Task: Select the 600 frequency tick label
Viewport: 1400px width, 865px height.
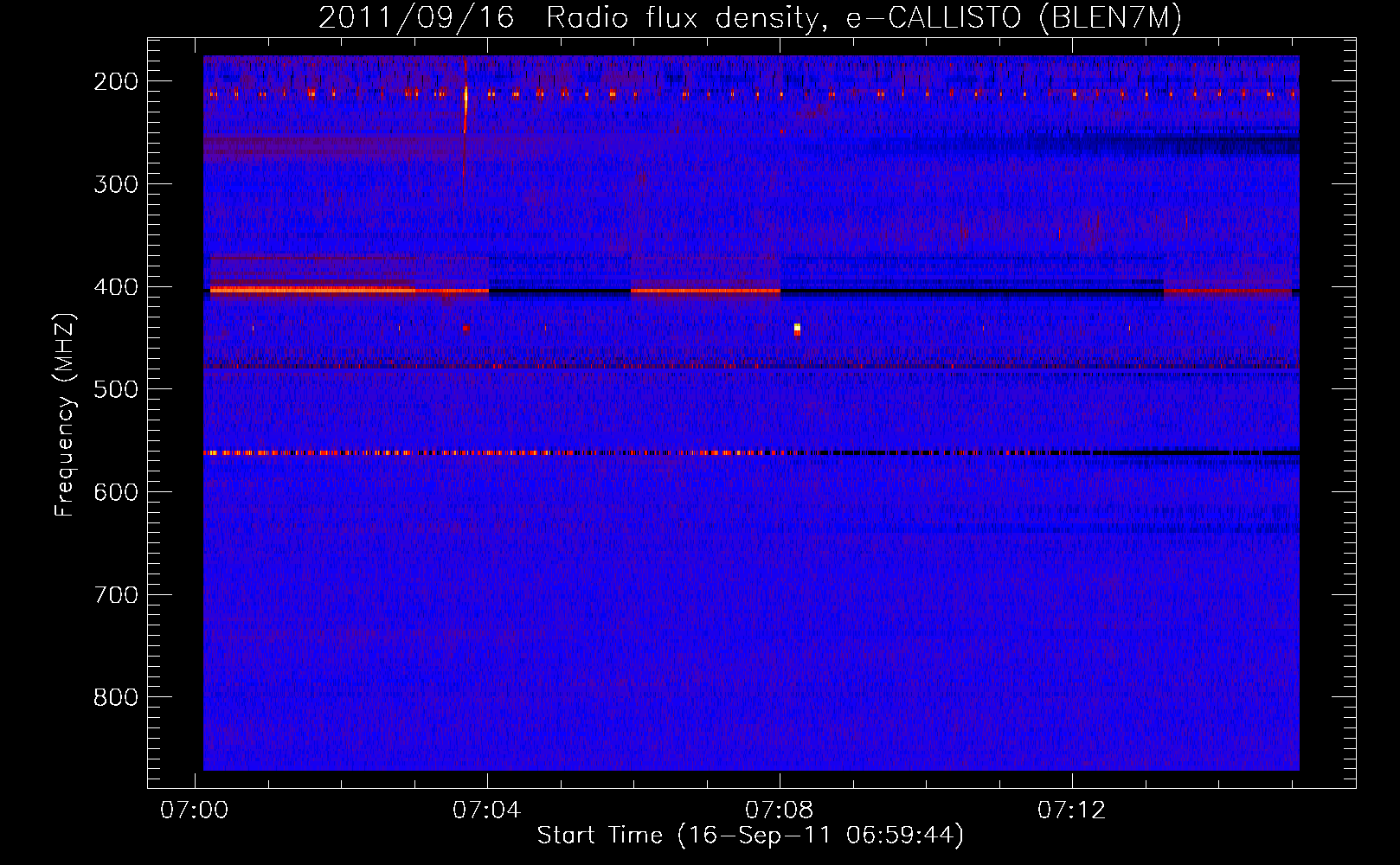Action: [x=116, y=492]
